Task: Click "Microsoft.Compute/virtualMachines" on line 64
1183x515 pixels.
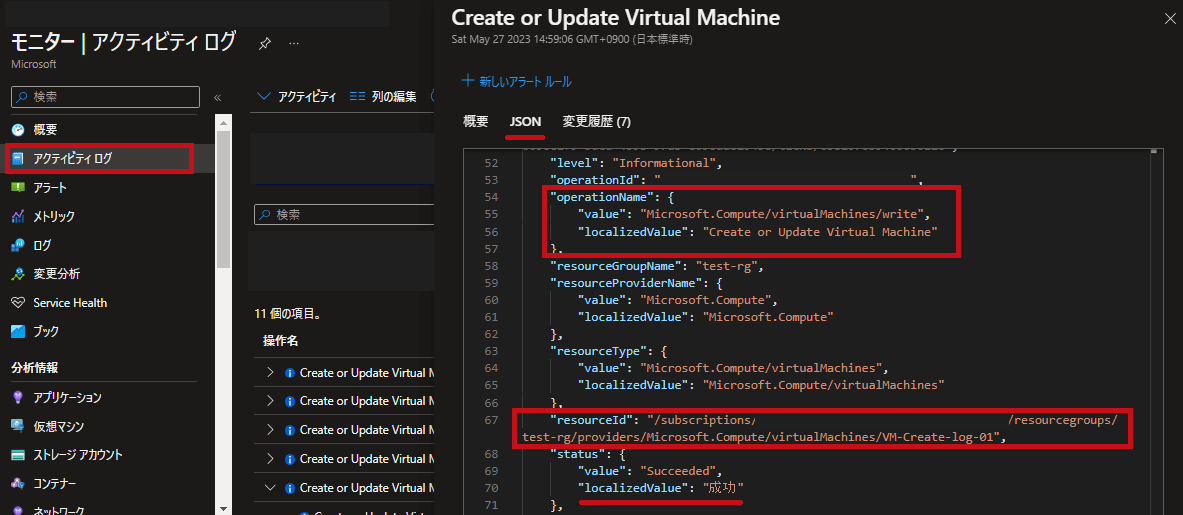Action: point(760,368)
